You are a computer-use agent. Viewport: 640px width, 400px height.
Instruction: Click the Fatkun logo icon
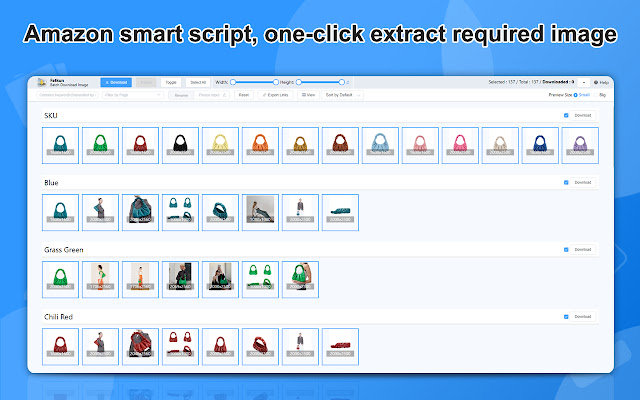42,82
